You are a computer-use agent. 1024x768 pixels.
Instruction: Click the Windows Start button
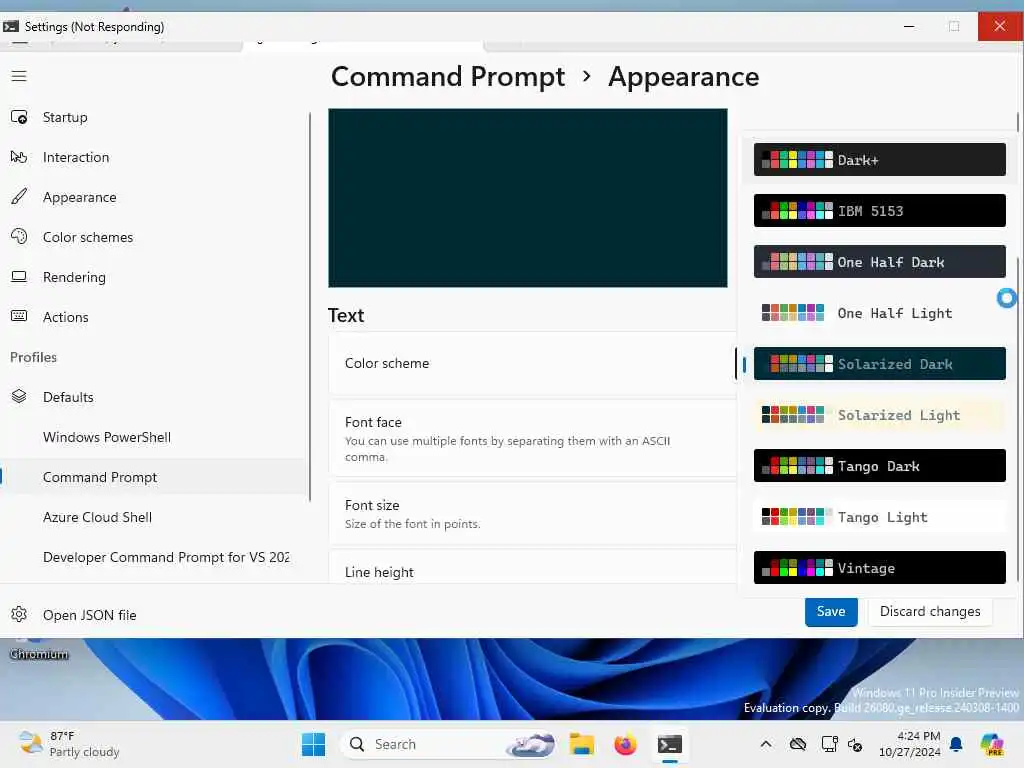pyautogui.click(x=313, y=744)
